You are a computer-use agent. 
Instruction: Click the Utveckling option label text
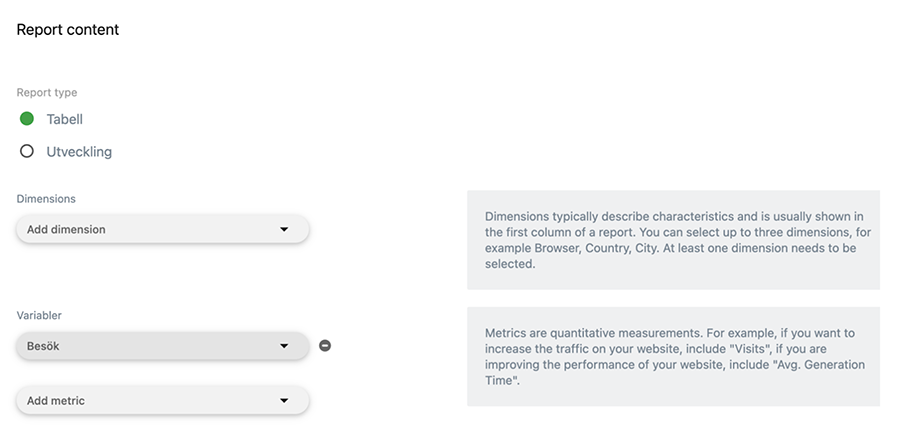79,152
